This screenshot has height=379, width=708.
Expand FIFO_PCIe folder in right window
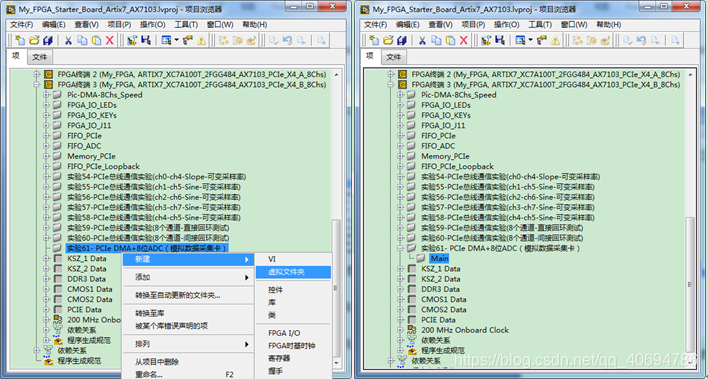click(x=400, y=136)
